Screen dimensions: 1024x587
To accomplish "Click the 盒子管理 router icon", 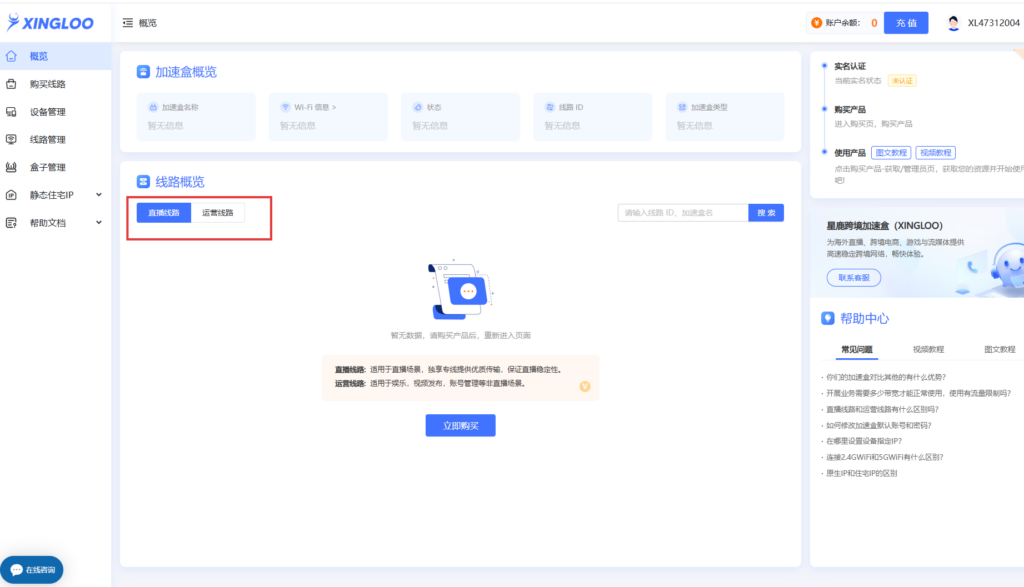I will pyautogui.click(x=11, y=167).
